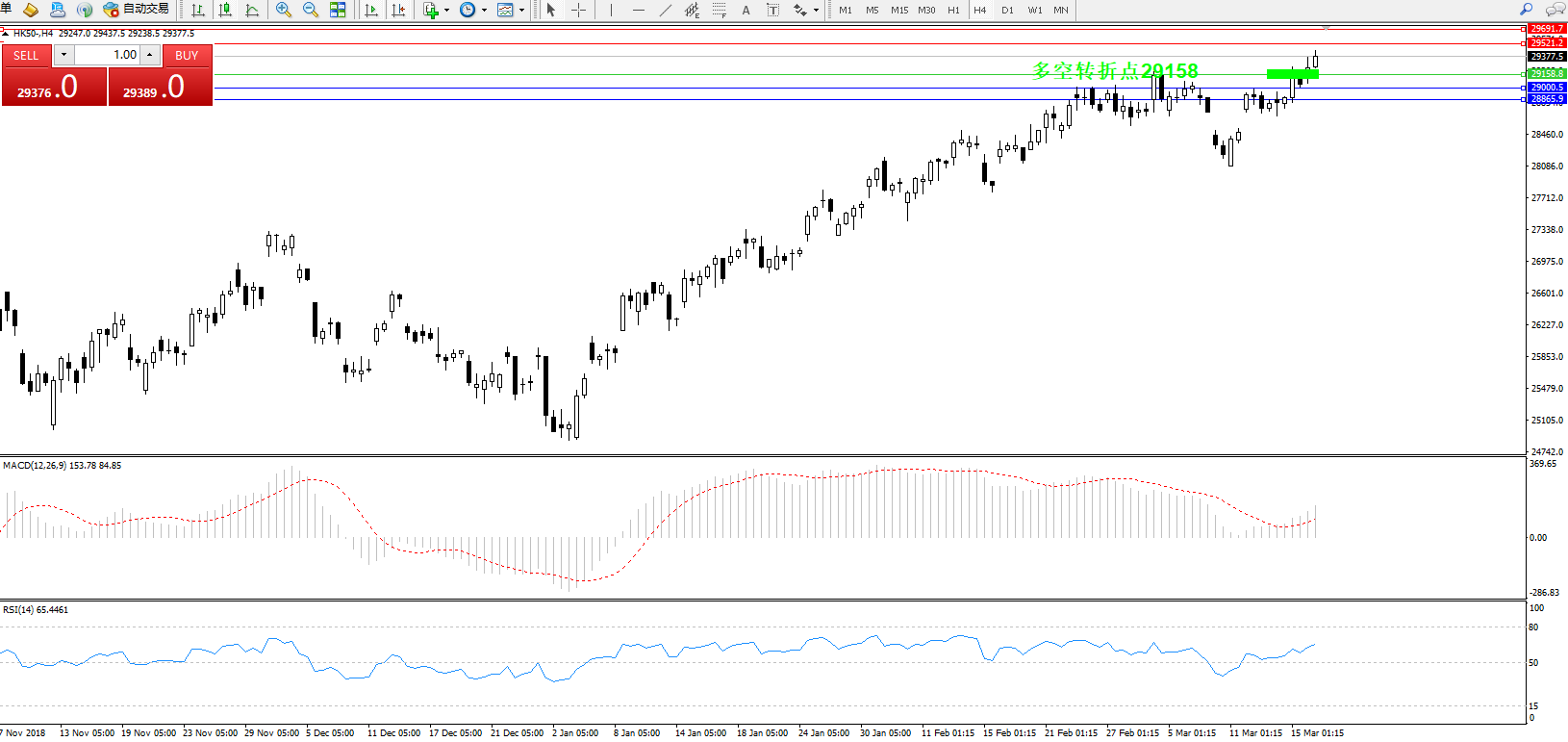
Task: Select the Crosshair cursor tool
Action: point(578,10)
